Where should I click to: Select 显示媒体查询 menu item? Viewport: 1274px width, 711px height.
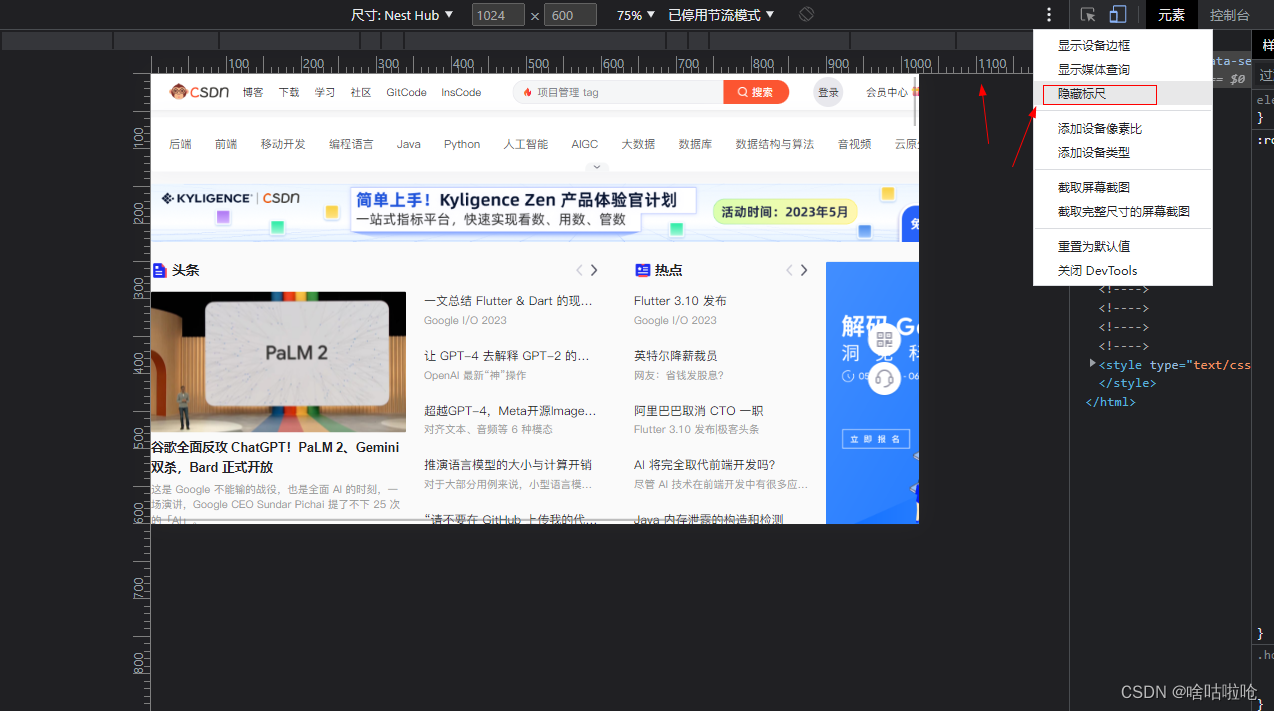1123,69
